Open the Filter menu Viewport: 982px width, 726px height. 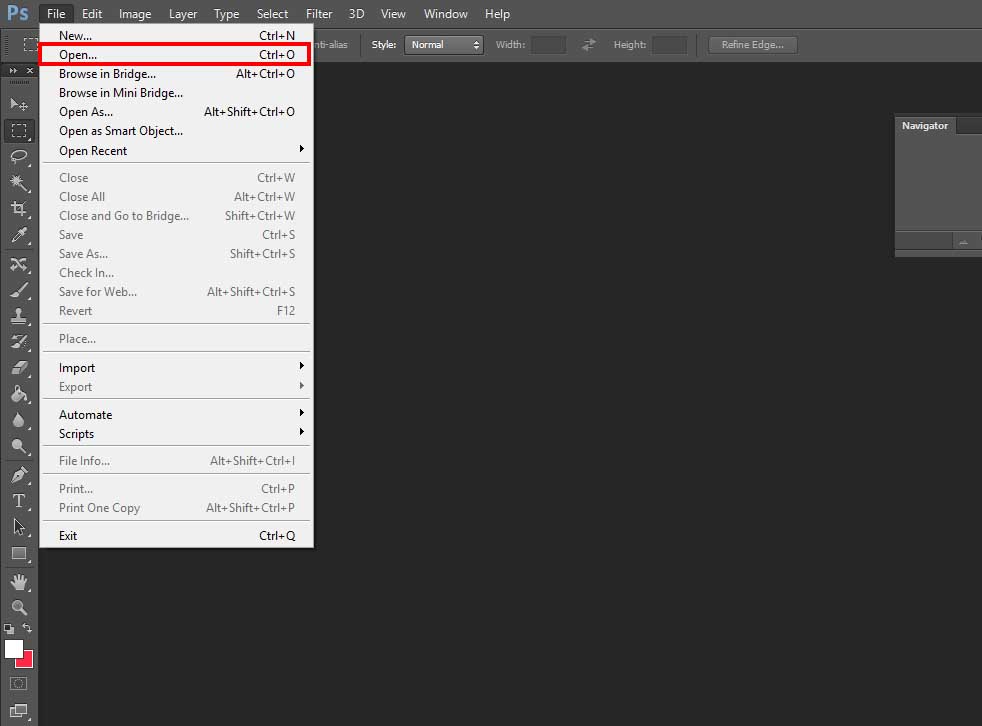319,14
